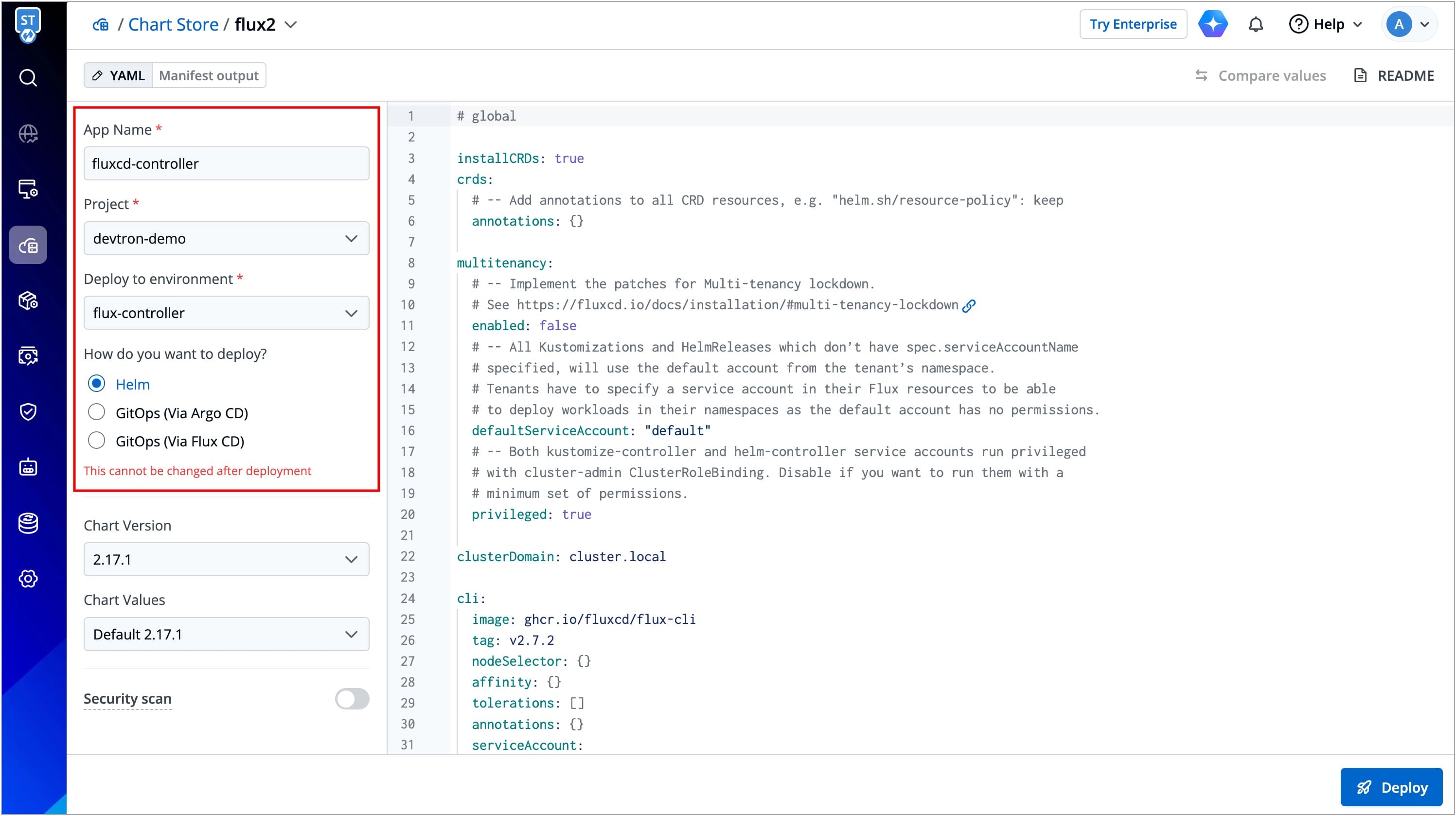Select GitOps (Via Argo CD) option

[97, 412]
